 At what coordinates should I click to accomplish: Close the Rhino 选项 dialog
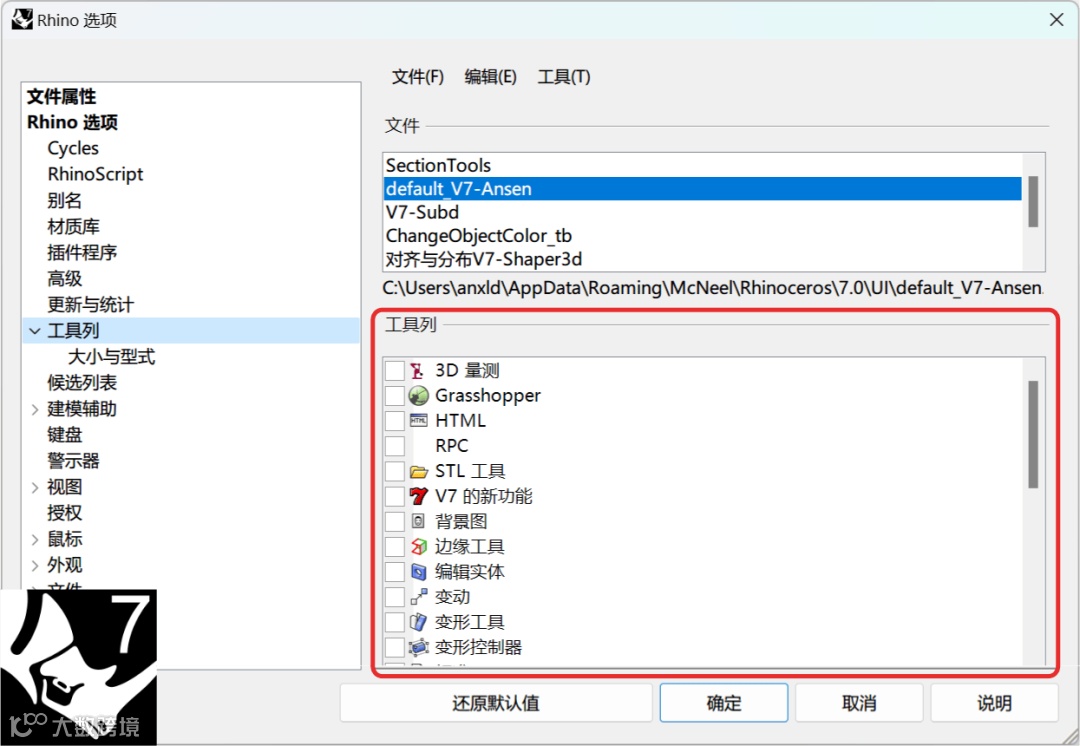pyautogui.click(x=1057, y=20)
